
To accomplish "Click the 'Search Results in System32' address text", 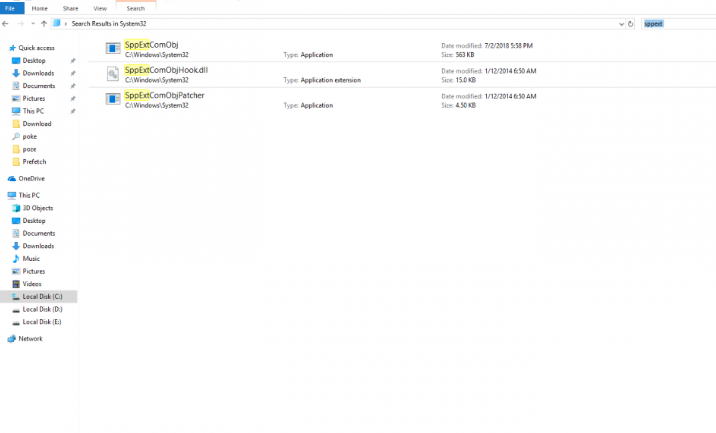I will coord(109,24).
